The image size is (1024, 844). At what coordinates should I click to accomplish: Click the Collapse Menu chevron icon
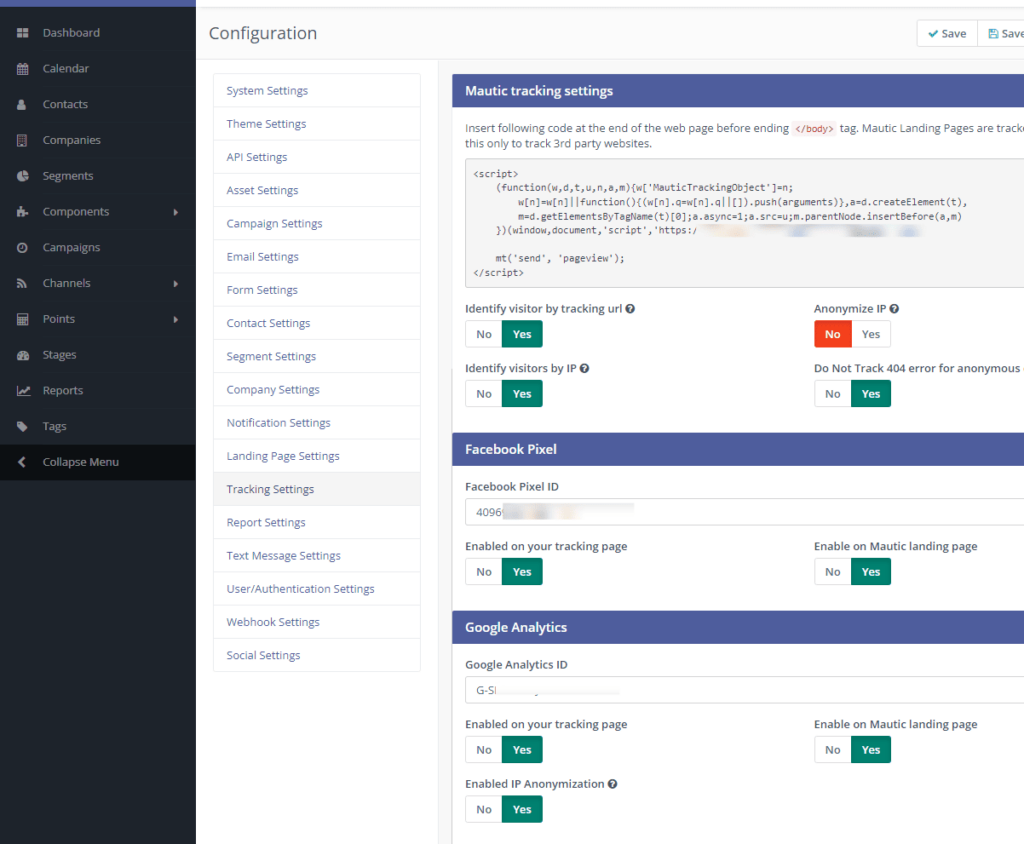click(x=22, y=462)
